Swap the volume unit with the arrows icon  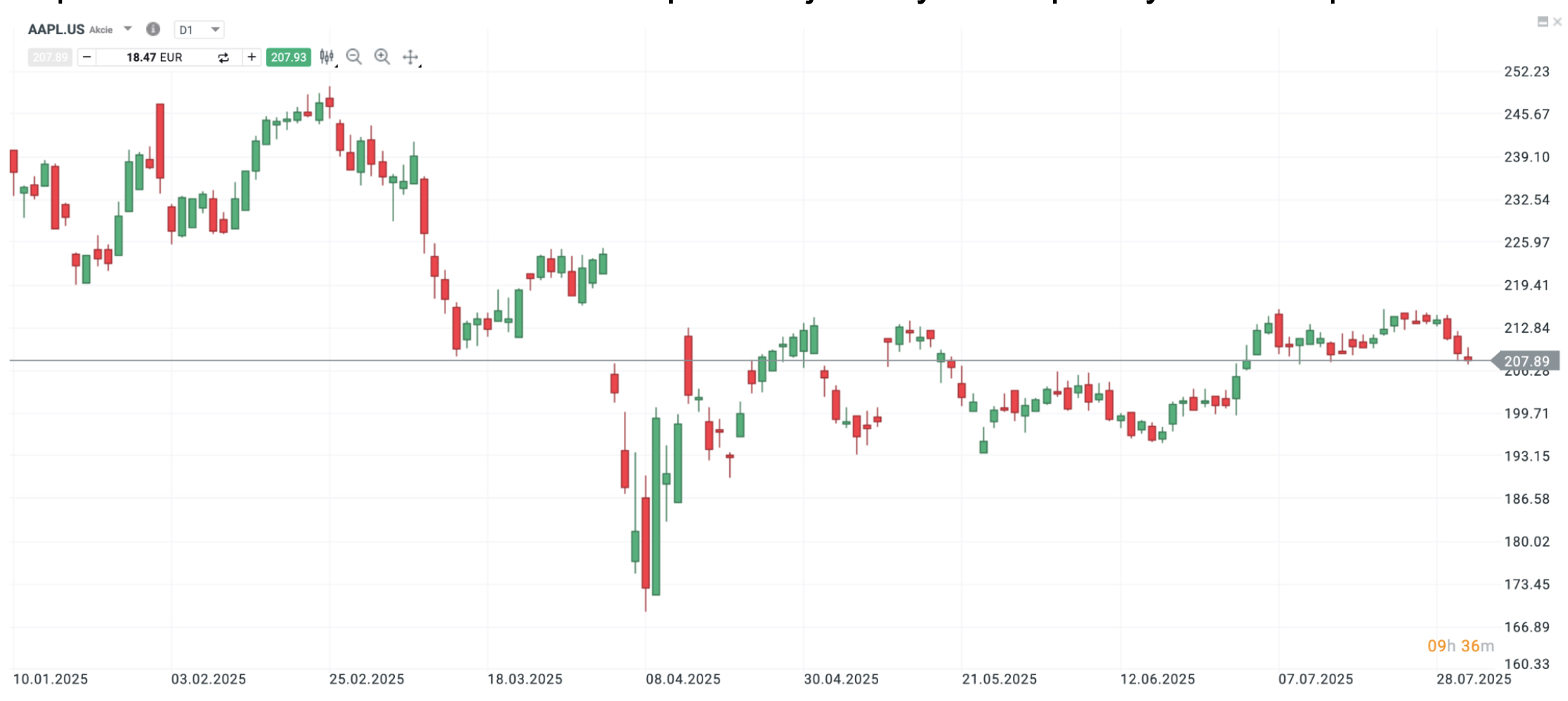(223, 58)
